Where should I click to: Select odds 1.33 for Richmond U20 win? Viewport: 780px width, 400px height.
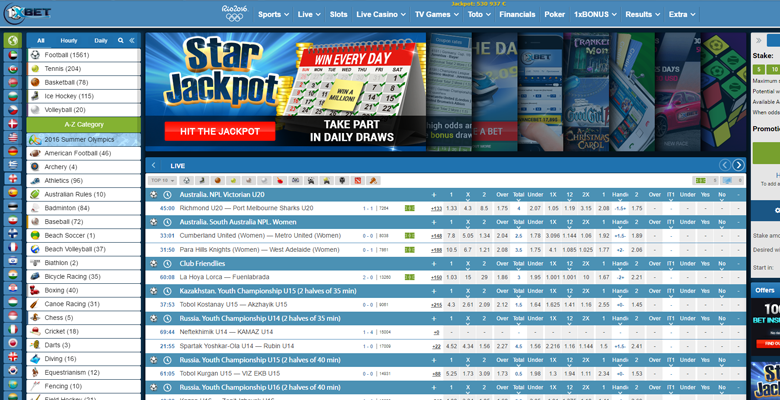(451, 208)
